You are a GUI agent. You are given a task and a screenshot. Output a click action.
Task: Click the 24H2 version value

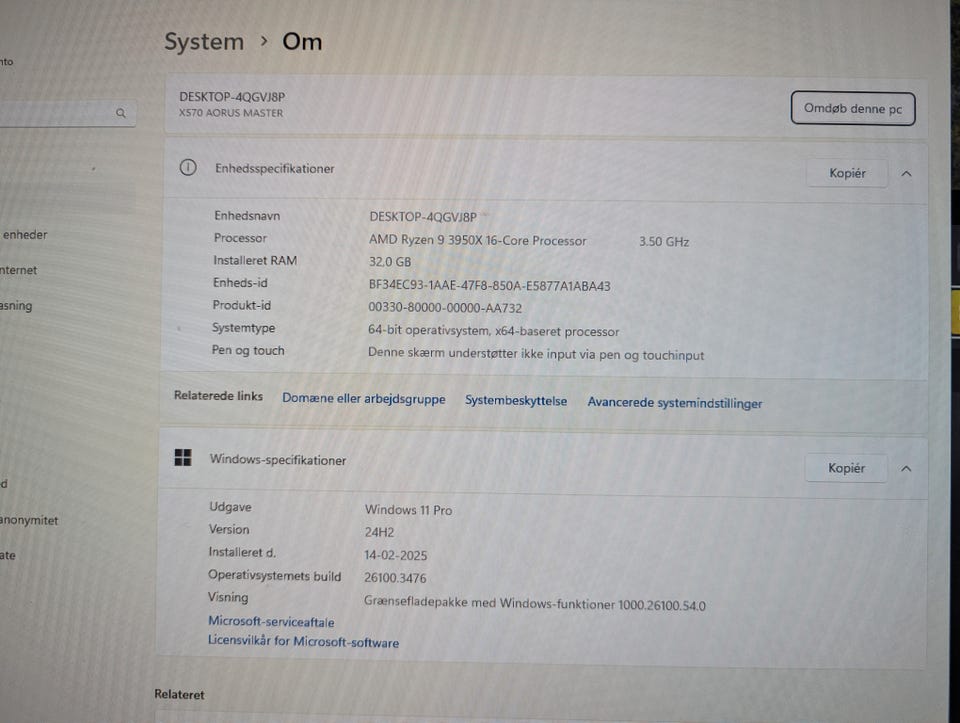[380, 532]
